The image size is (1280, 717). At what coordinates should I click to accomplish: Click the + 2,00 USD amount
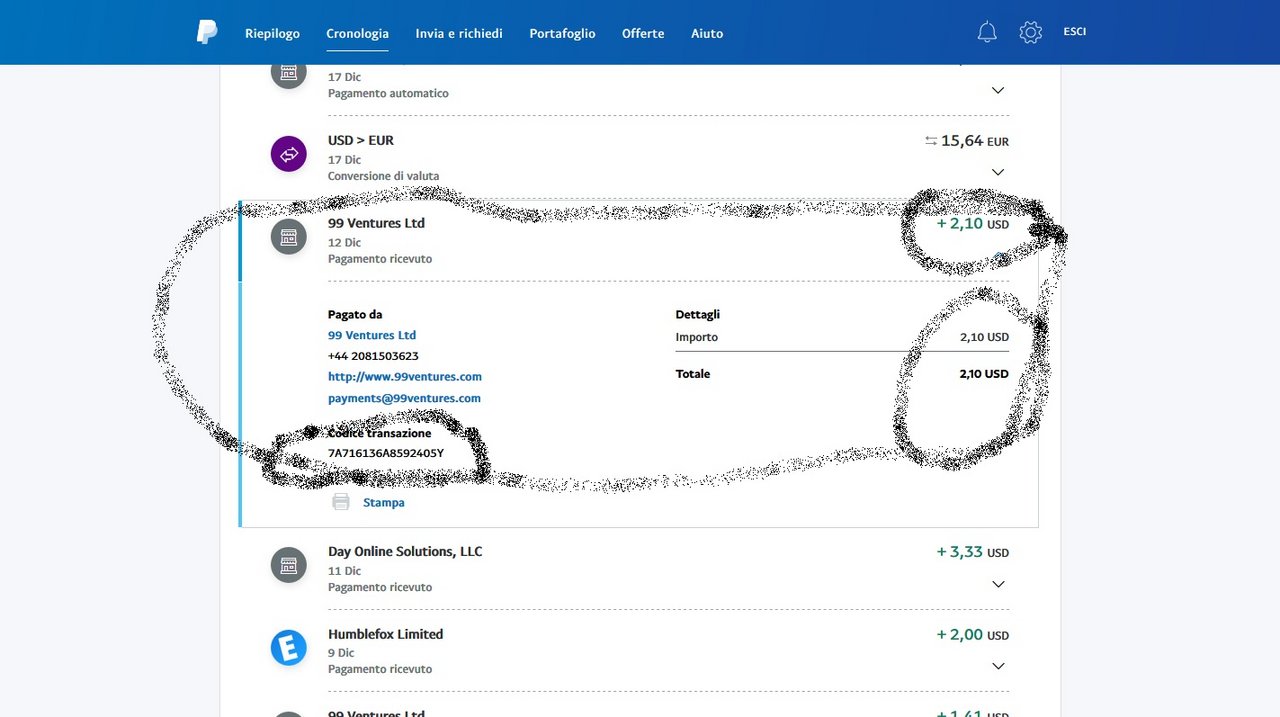click(x=972, y=634)
